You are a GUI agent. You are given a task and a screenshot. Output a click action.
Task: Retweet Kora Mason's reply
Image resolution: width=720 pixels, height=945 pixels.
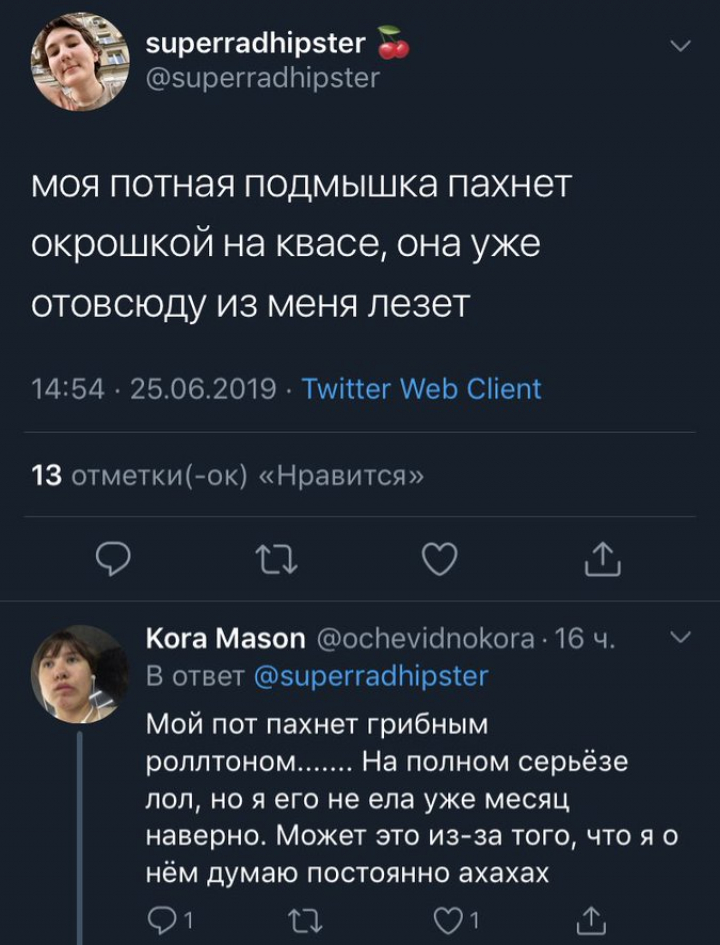tap(298, 920)
